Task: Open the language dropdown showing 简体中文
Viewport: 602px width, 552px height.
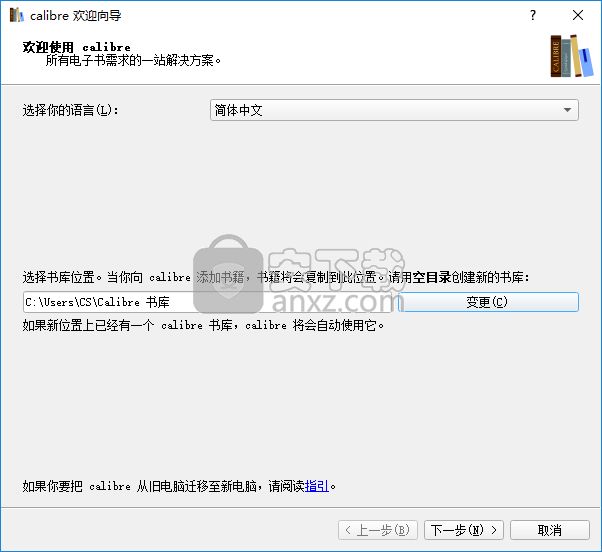Action: click(x=394, y=110)
